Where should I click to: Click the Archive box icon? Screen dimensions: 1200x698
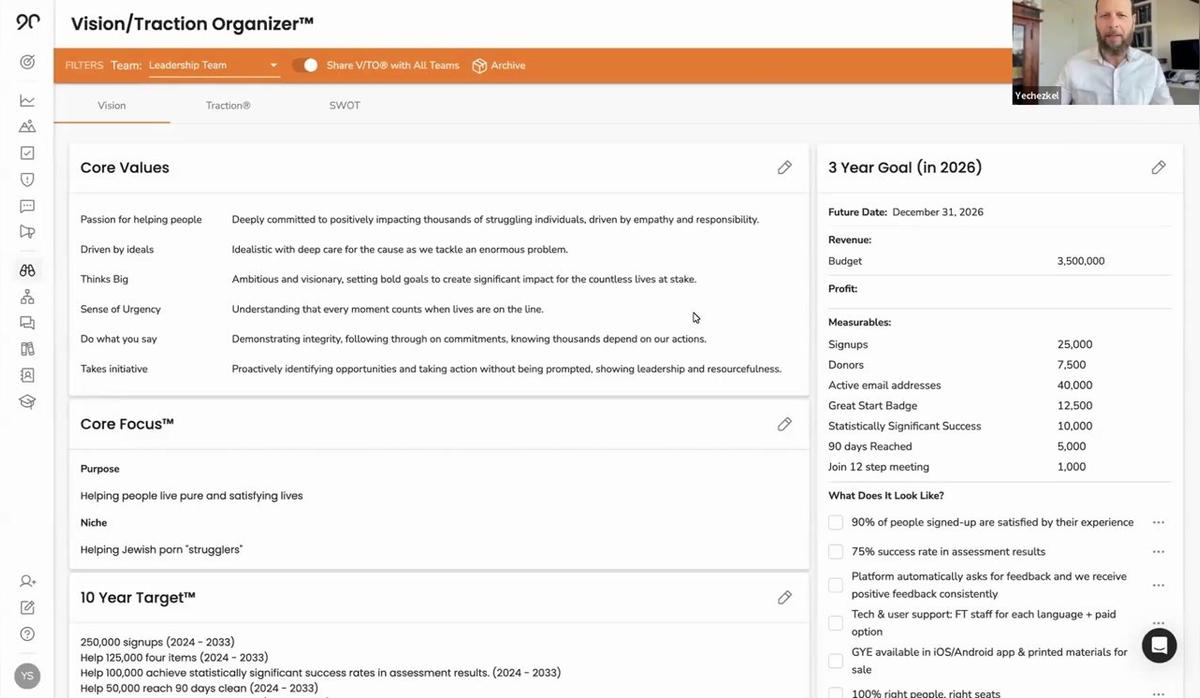pyautogui.click(x=479, y=65)
